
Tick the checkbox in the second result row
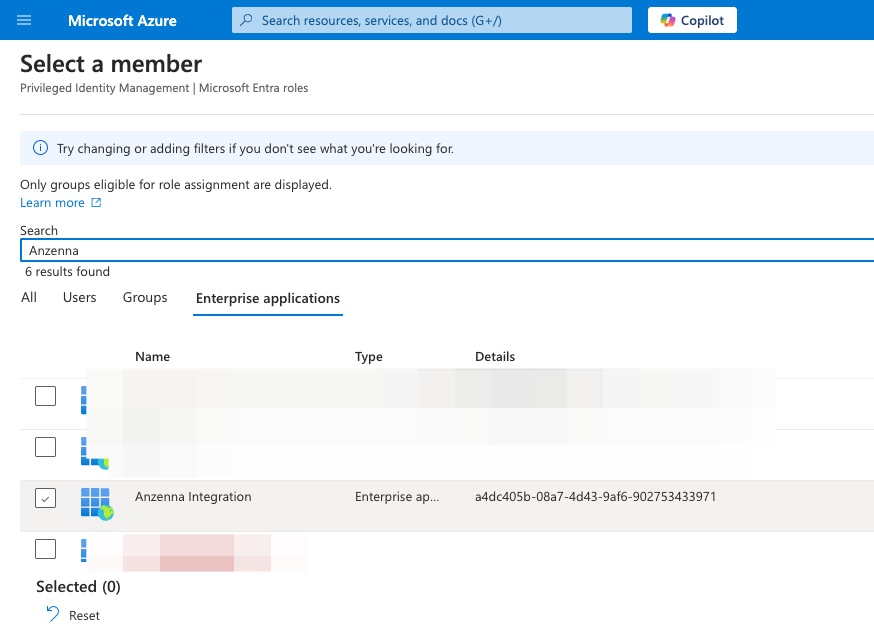tap(46, 447)
